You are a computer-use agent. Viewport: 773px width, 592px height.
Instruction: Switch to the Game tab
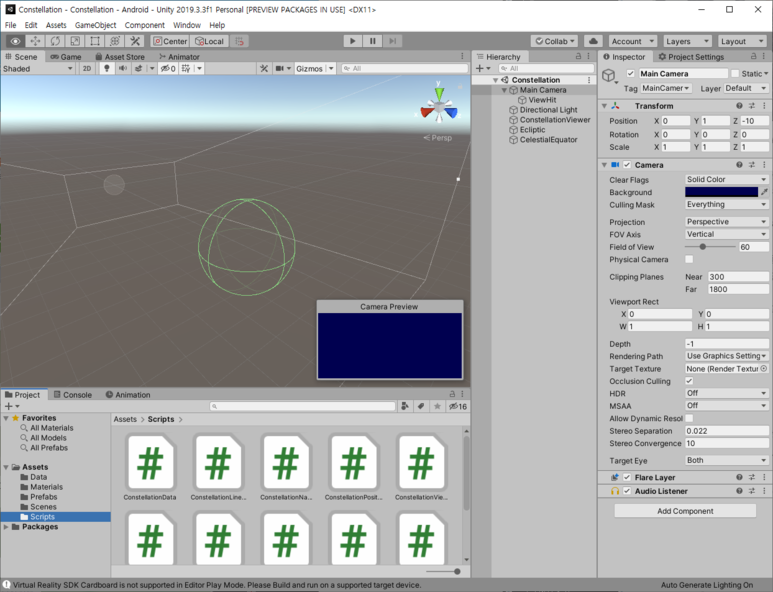[66, 57]
